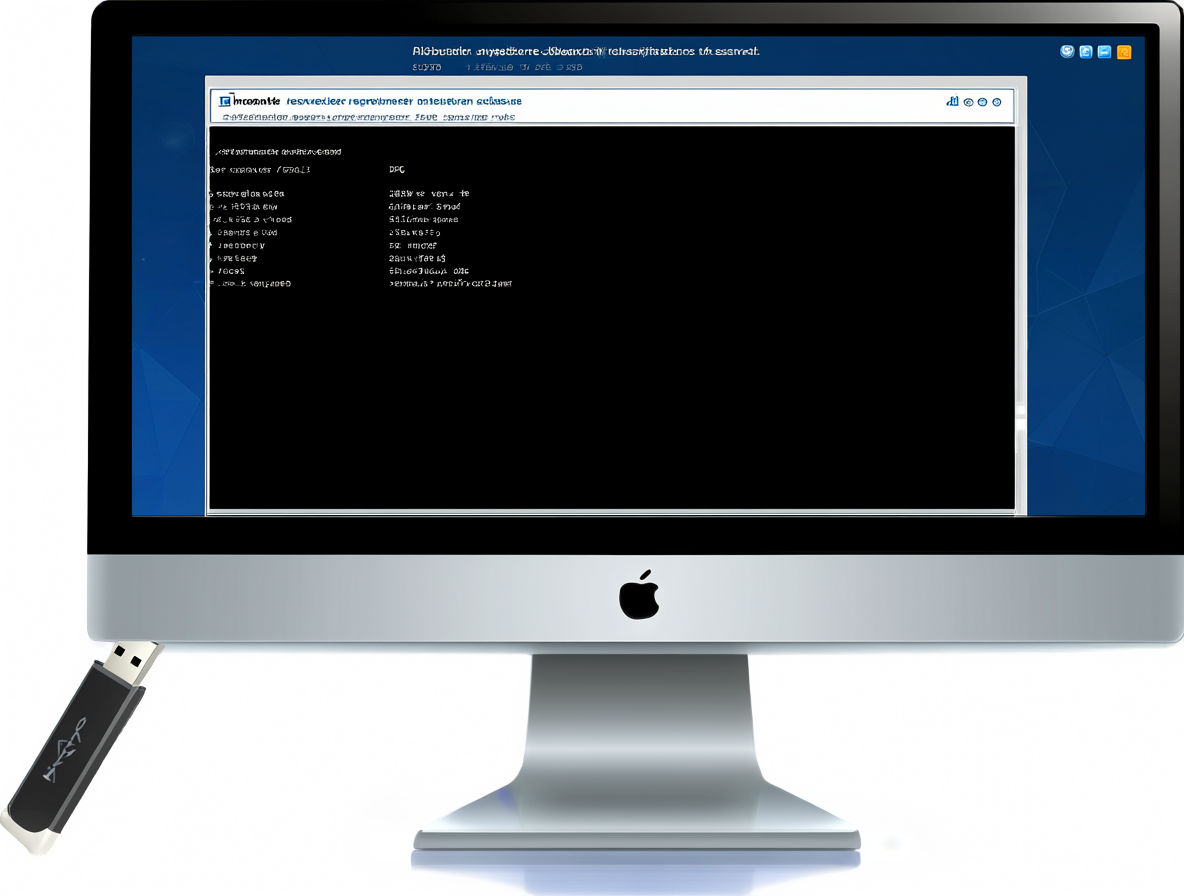This screenshot has height=896, width=1184.
Task: Click the blue icon left of the orange icon
Action: 1105,52
